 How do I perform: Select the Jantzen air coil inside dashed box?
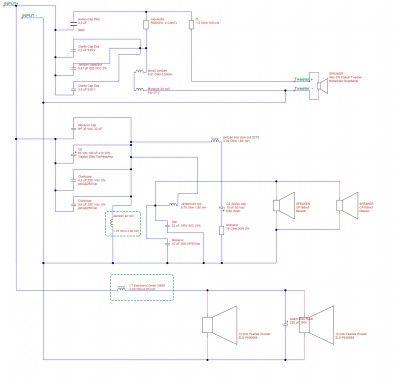click(x=113, y=223)
